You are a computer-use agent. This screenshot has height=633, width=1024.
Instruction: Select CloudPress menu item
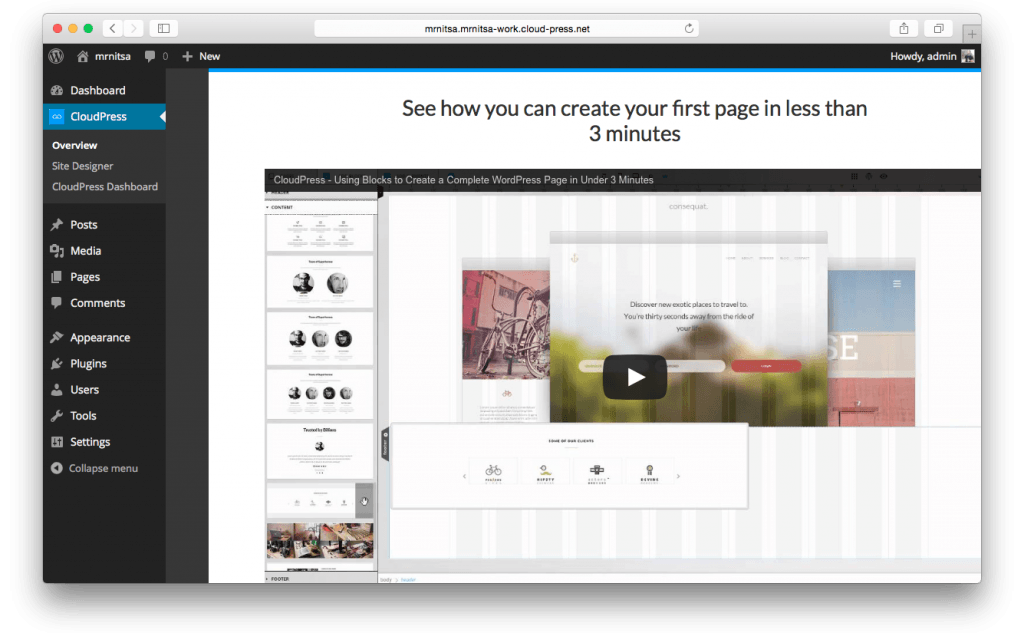click(x=98, y=117)
